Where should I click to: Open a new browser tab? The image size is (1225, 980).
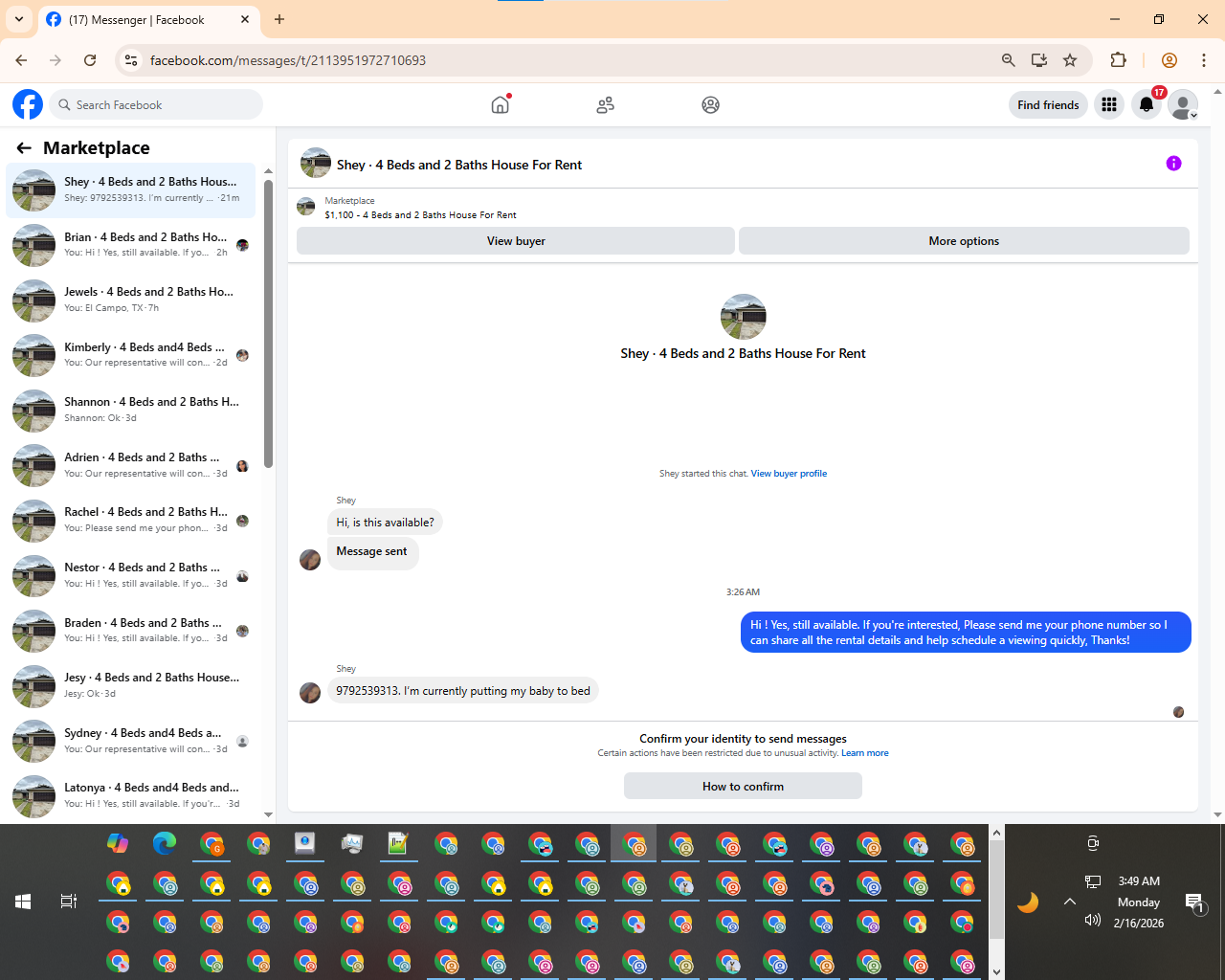tap(279, 19)
